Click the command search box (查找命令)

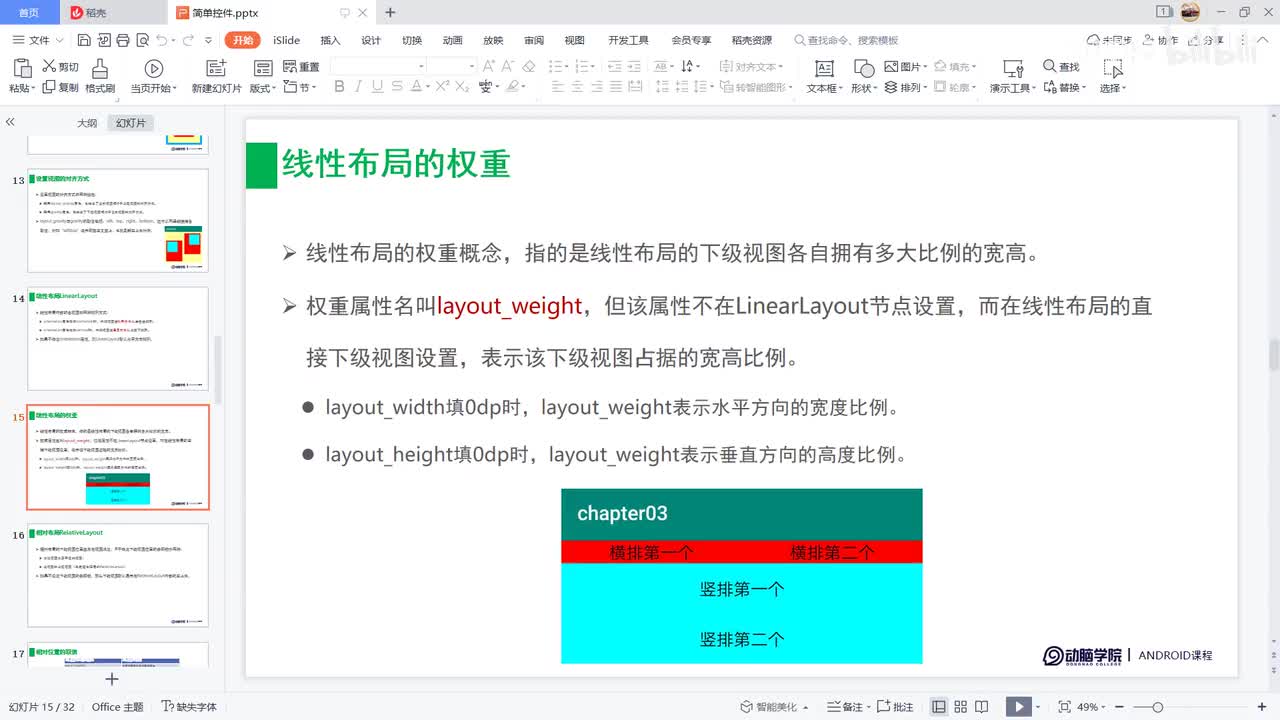click(x=847, y=40)
